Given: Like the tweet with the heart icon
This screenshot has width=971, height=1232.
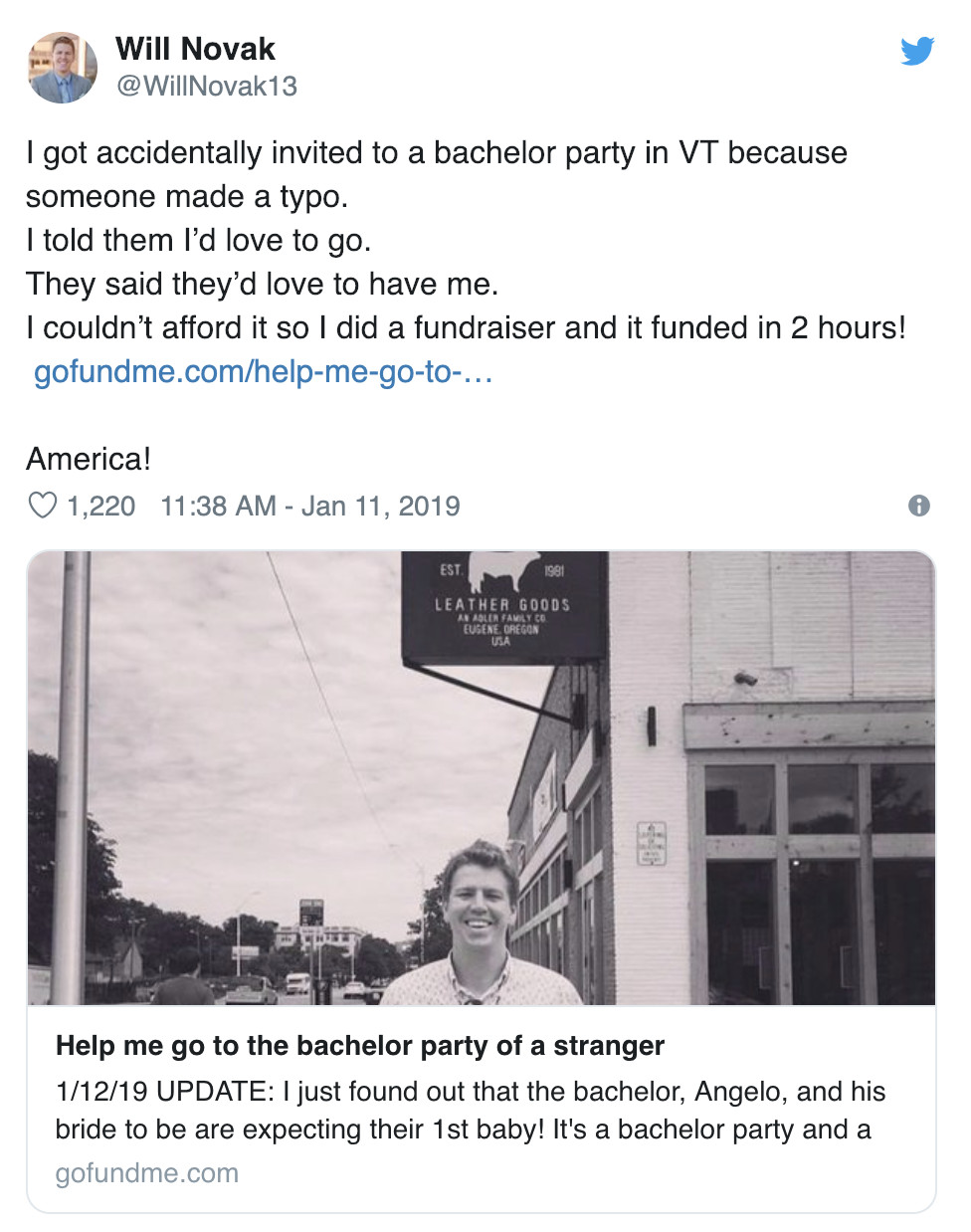Looking at the screenshot, I should (x=42, y=506).
